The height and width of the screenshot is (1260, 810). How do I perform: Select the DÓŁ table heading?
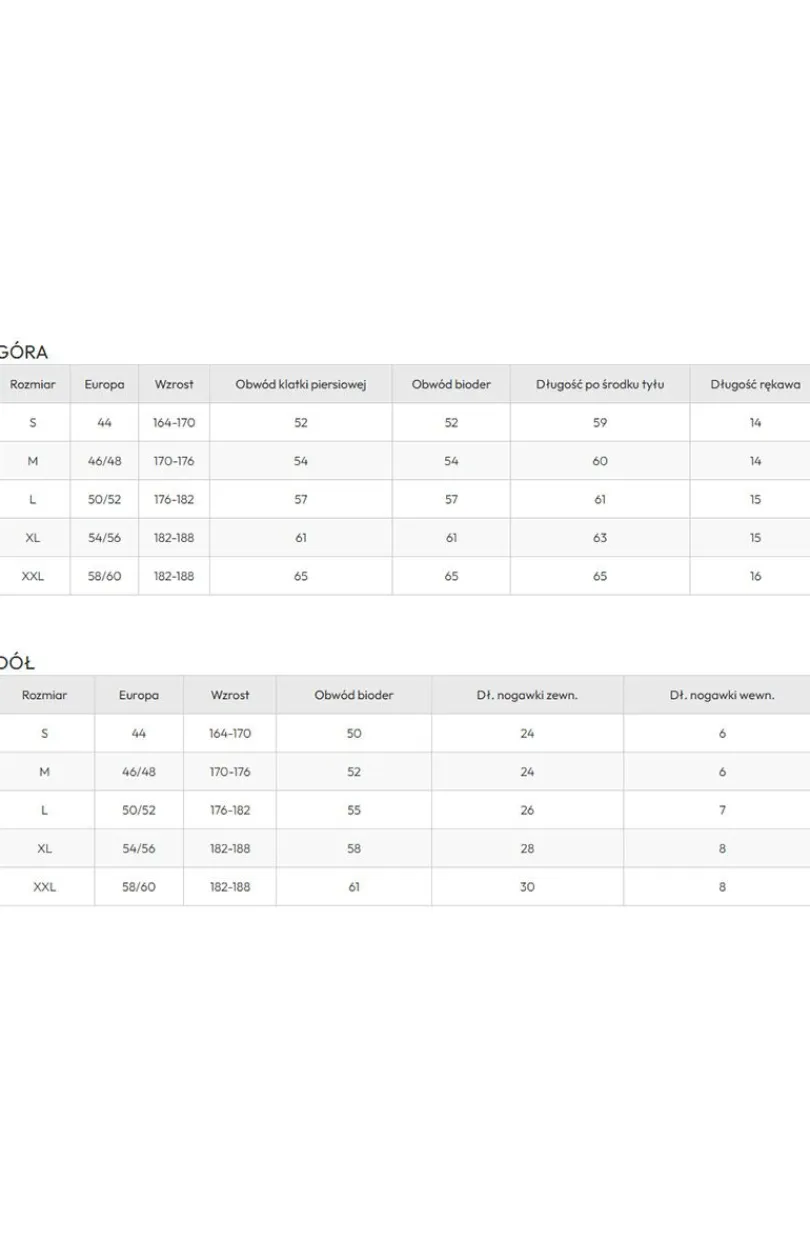click(17, 663)
